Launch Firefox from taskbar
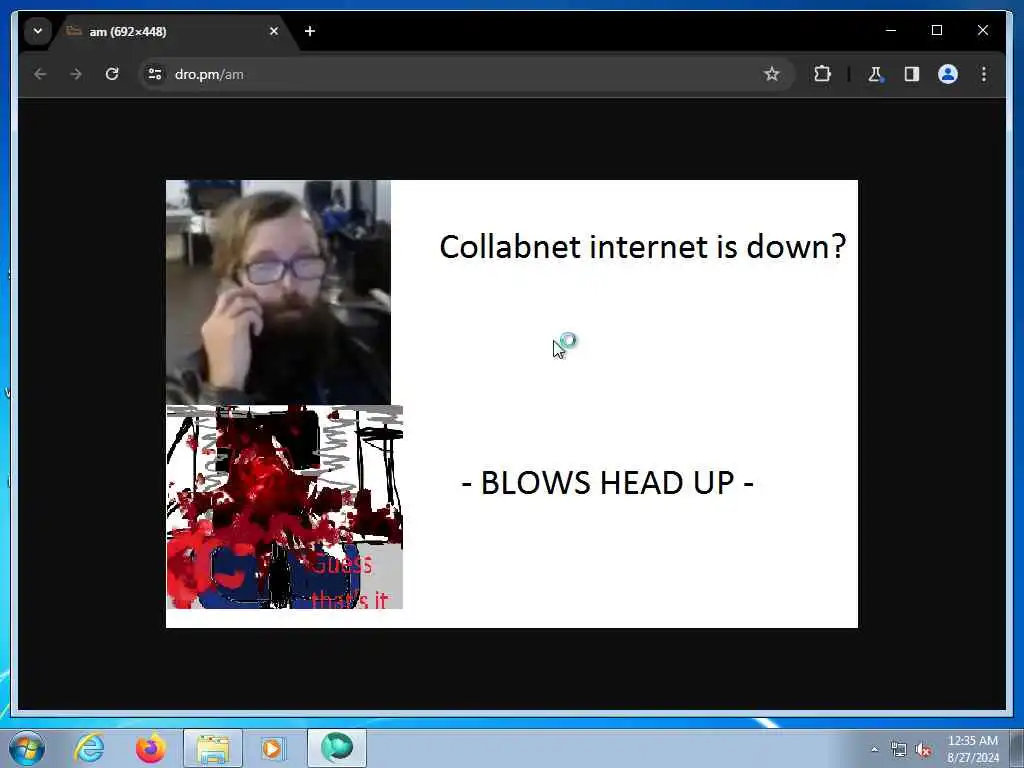This screenshot has width=1024, height=768. [150, 748]
